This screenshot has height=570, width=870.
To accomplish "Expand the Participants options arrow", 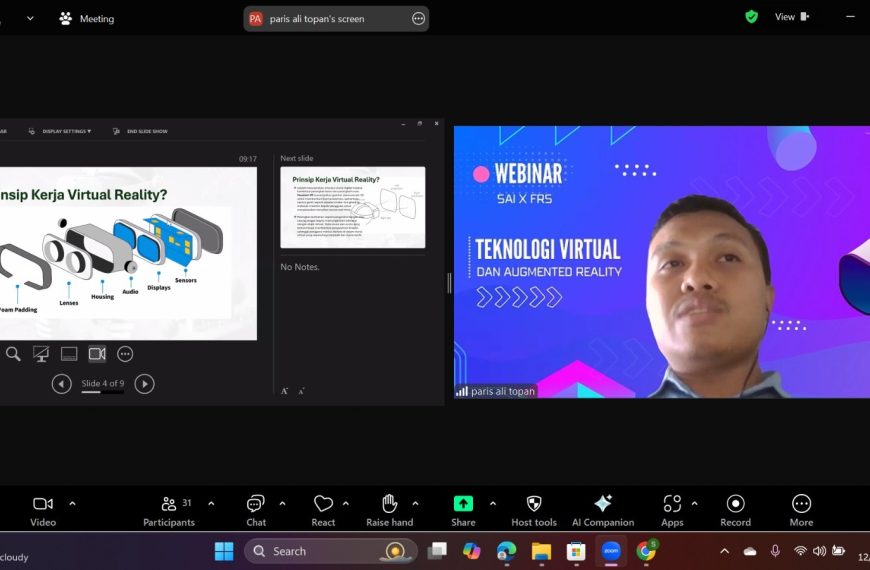I will coord(211,503).
